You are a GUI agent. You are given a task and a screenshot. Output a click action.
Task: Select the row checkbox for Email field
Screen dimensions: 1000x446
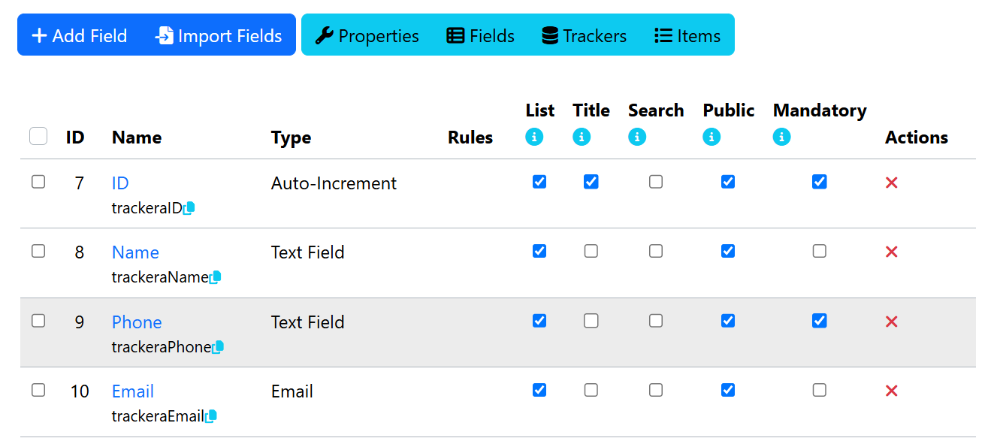pos(38,390)
